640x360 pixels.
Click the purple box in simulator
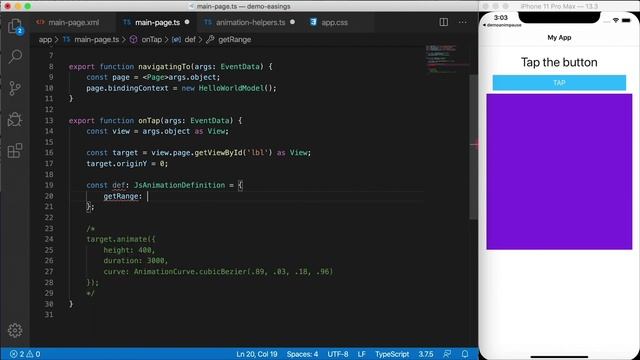coord(559,171)
